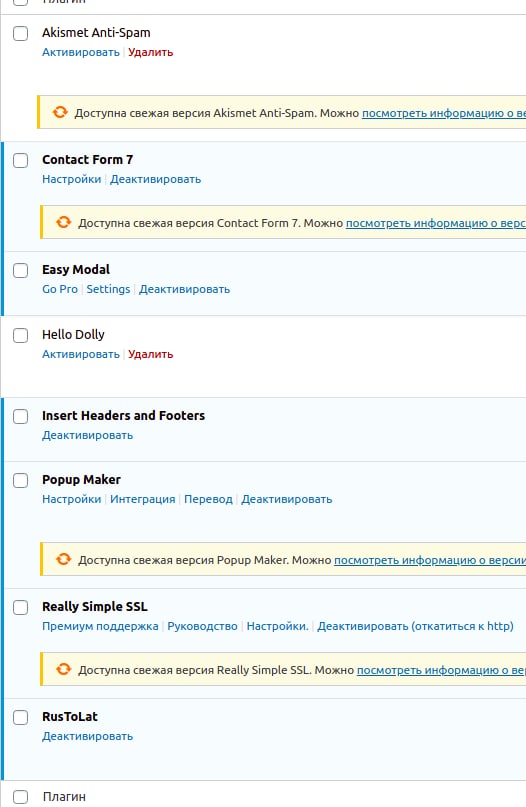
Task: Click update icon in Contact Form 7 notice
Action: point(64,222)
